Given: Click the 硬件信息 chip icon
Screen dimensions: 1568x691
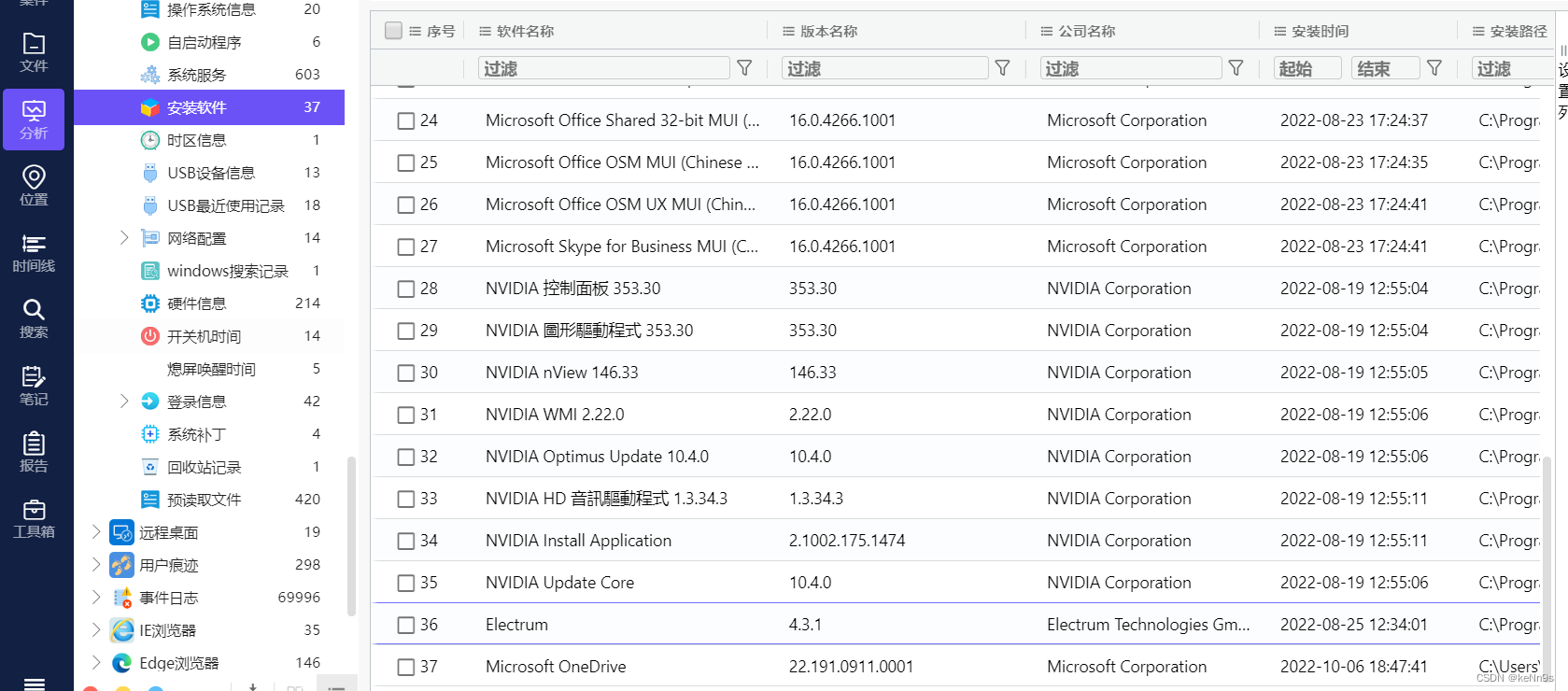Looking at the screenshot, I should [149, 303].
